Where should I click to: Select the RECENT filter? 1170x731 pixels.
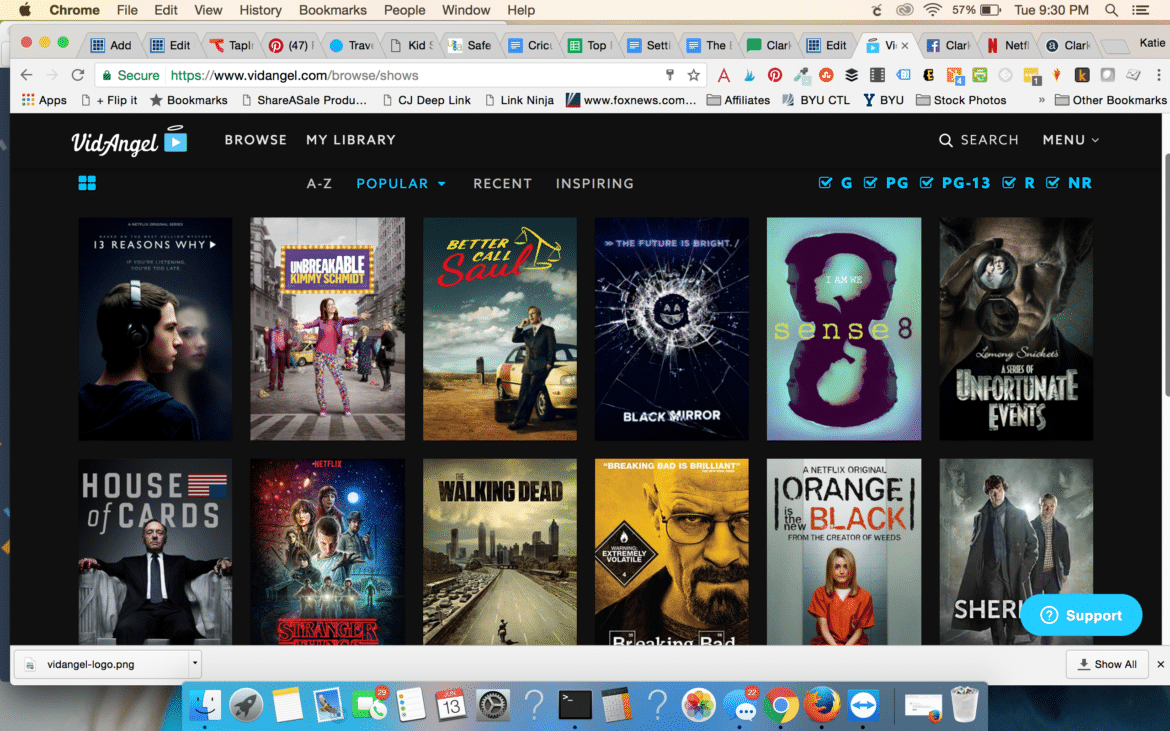502,183
